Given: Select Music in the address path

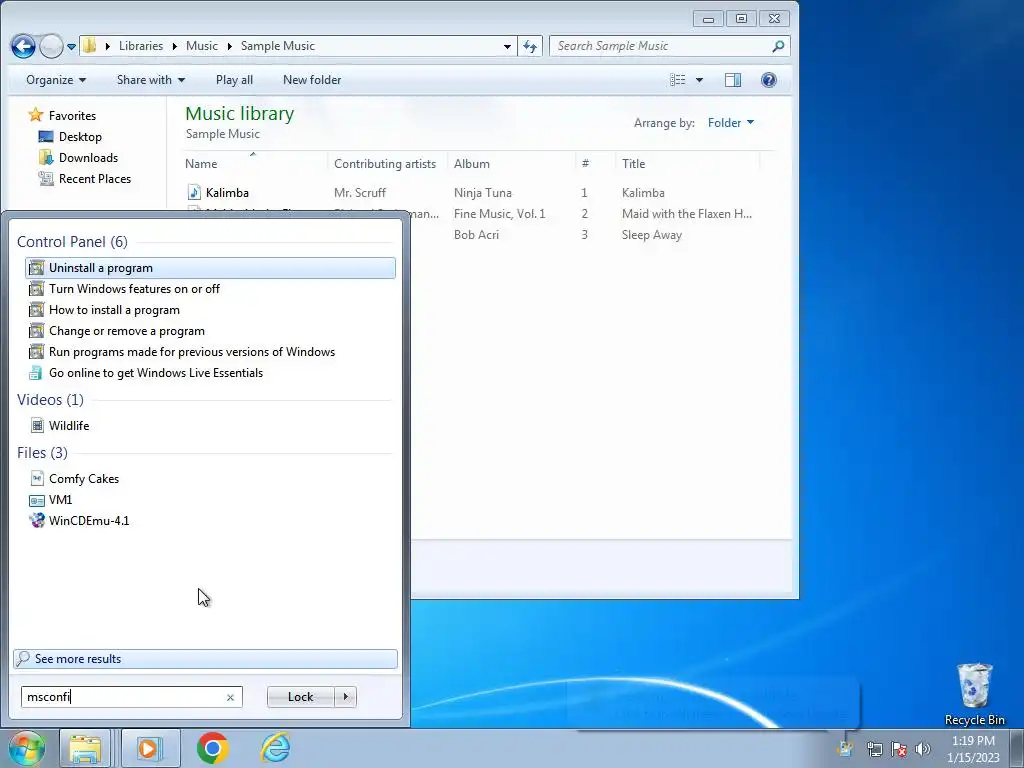Looking at the screenshot, I should (x=202, y=46).
